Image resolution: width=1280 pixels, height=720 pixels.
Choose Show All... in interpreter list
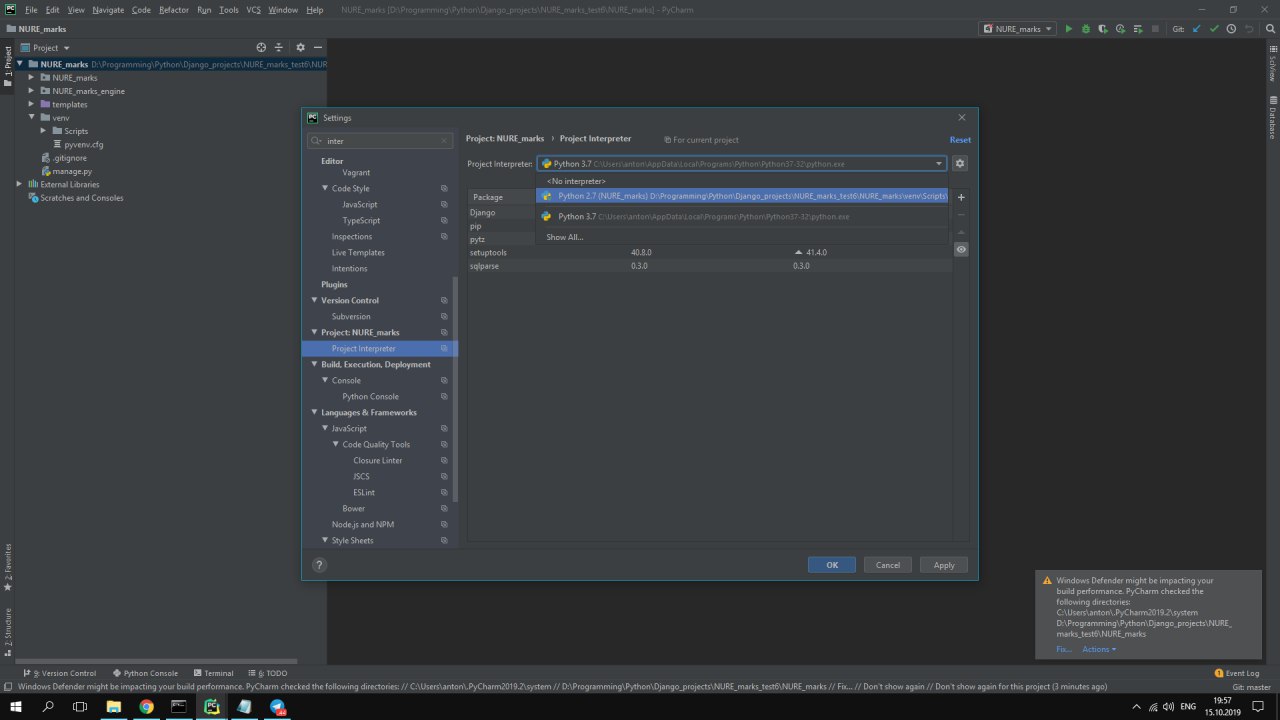[565, 237]
